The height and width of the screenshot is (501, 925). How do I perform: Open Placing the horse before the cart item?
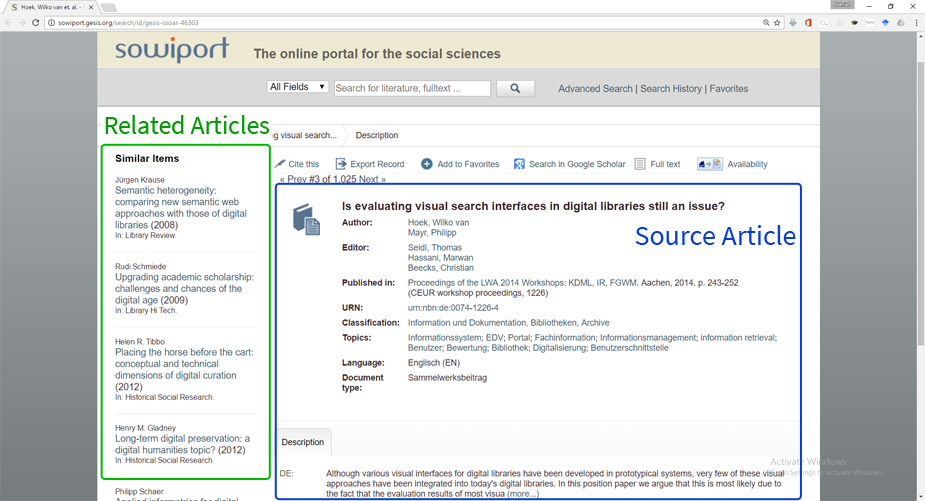184,369
